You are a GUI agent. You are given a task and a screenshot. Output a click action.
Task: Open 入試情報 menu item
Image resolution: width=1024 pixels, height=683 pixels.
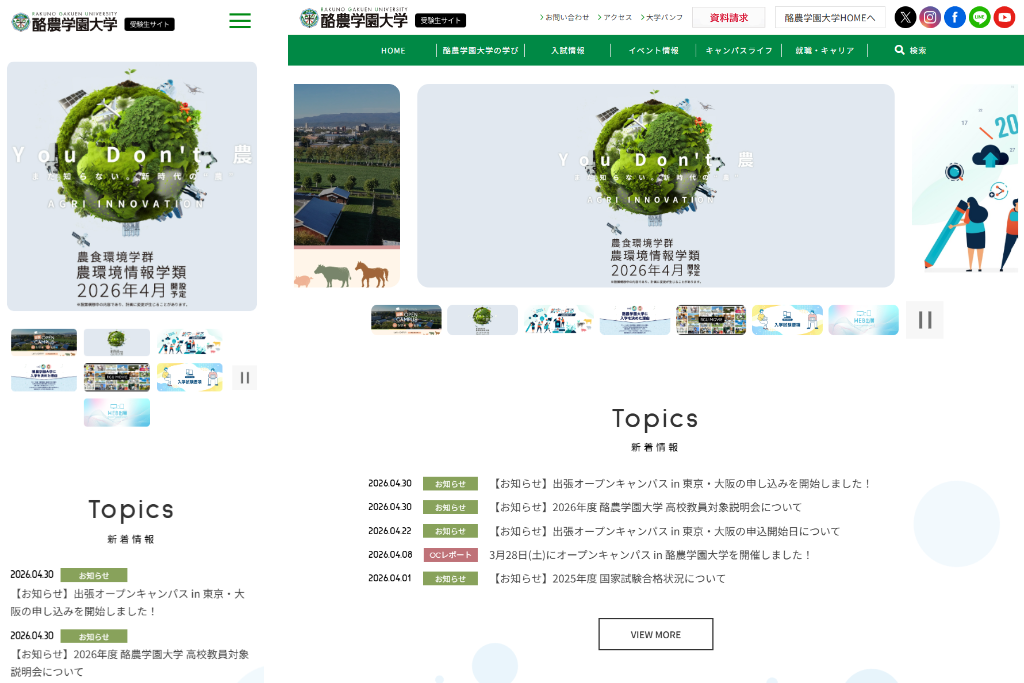(568, 50)
